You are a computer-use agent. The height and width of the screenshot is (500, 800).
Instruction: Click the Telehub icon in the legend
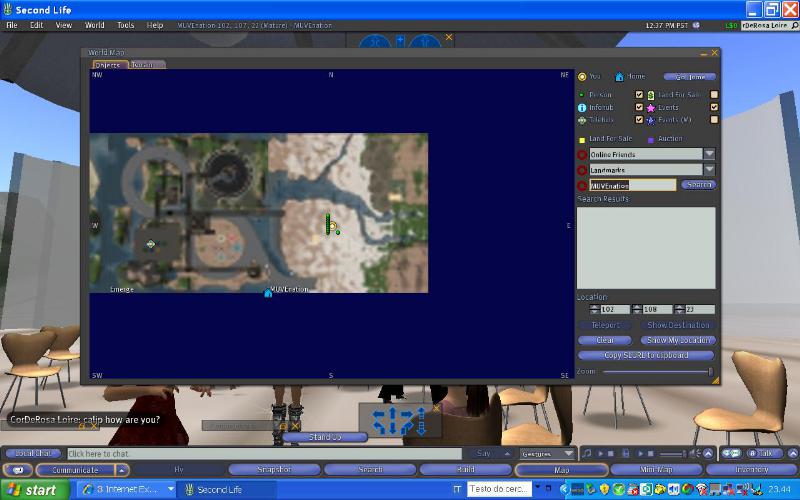click(x=582, y=120)
